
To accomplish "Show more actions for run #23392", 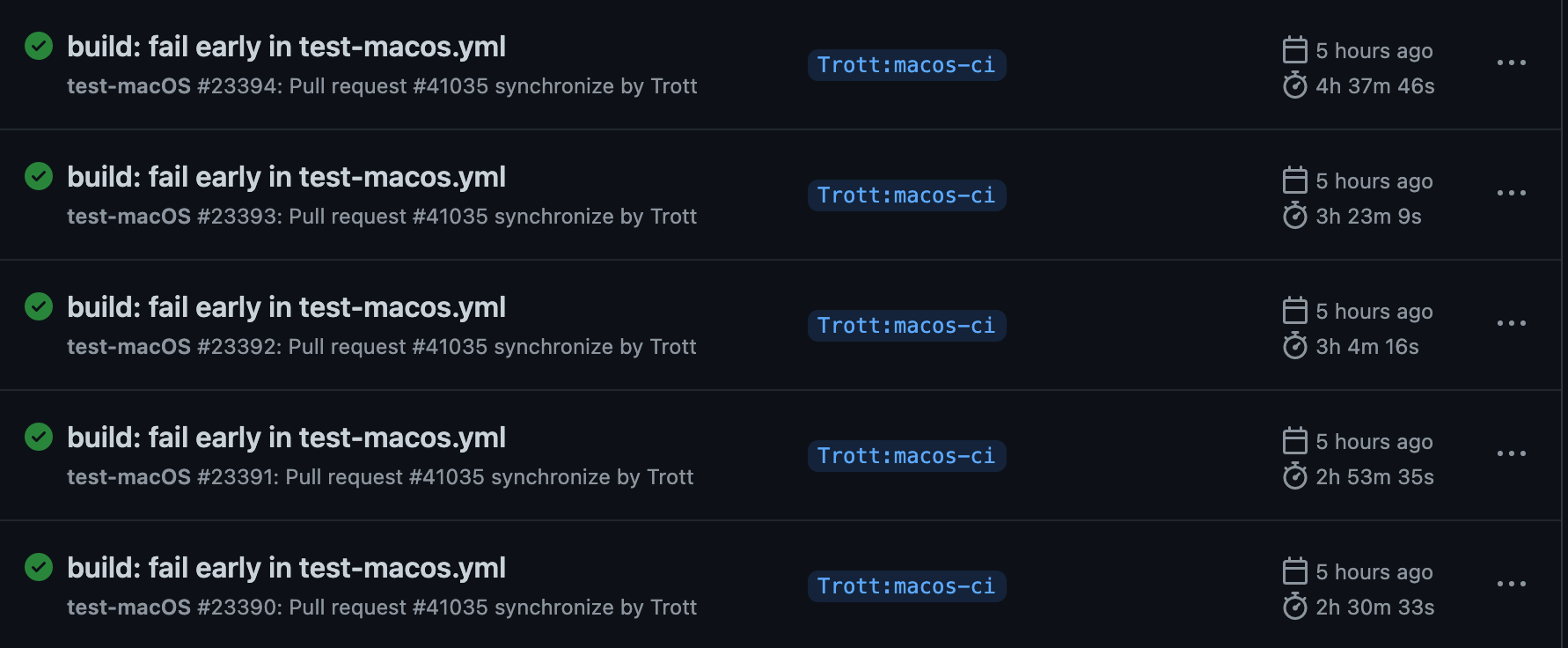I will [1511, 323].
